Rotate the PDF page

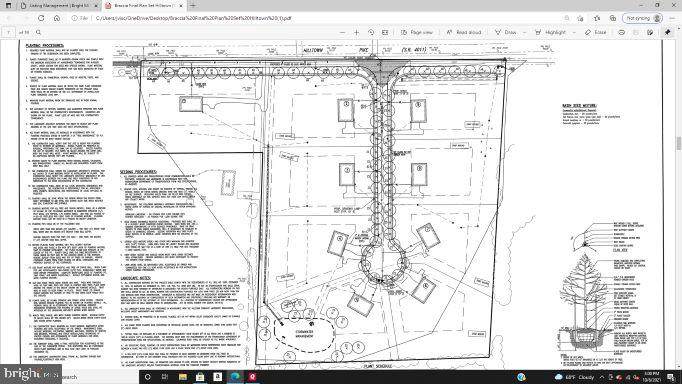click(x=371, y=32)
